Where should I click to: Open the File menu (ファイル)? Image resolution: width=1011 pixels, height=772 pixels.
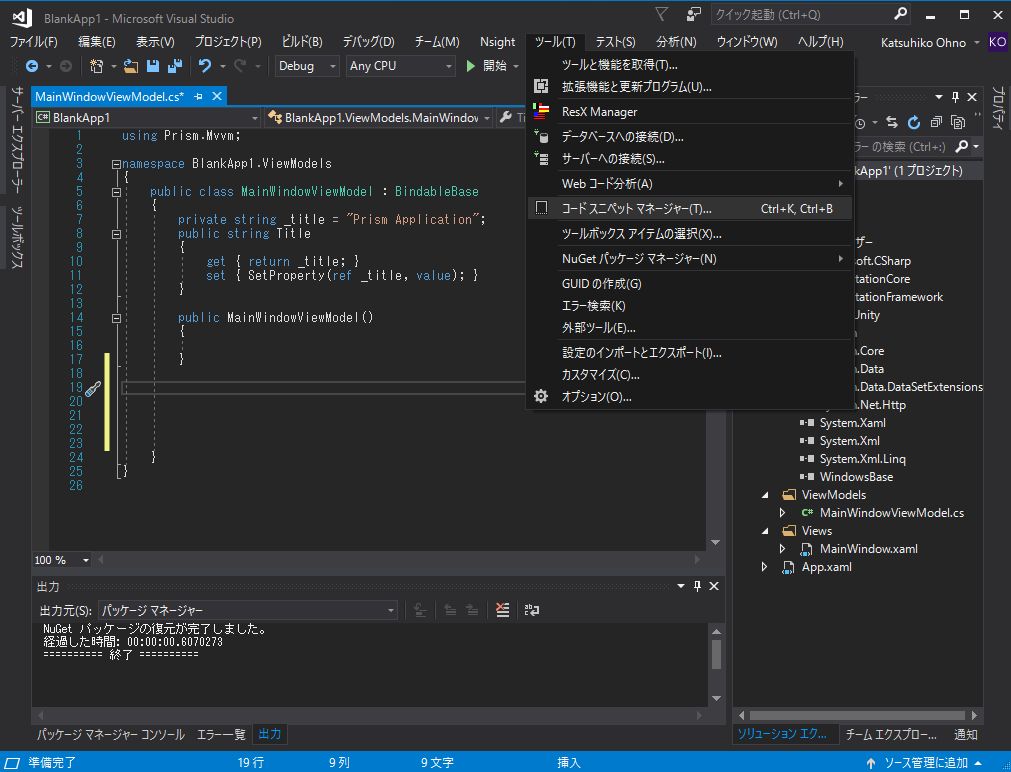pos(34,42)
